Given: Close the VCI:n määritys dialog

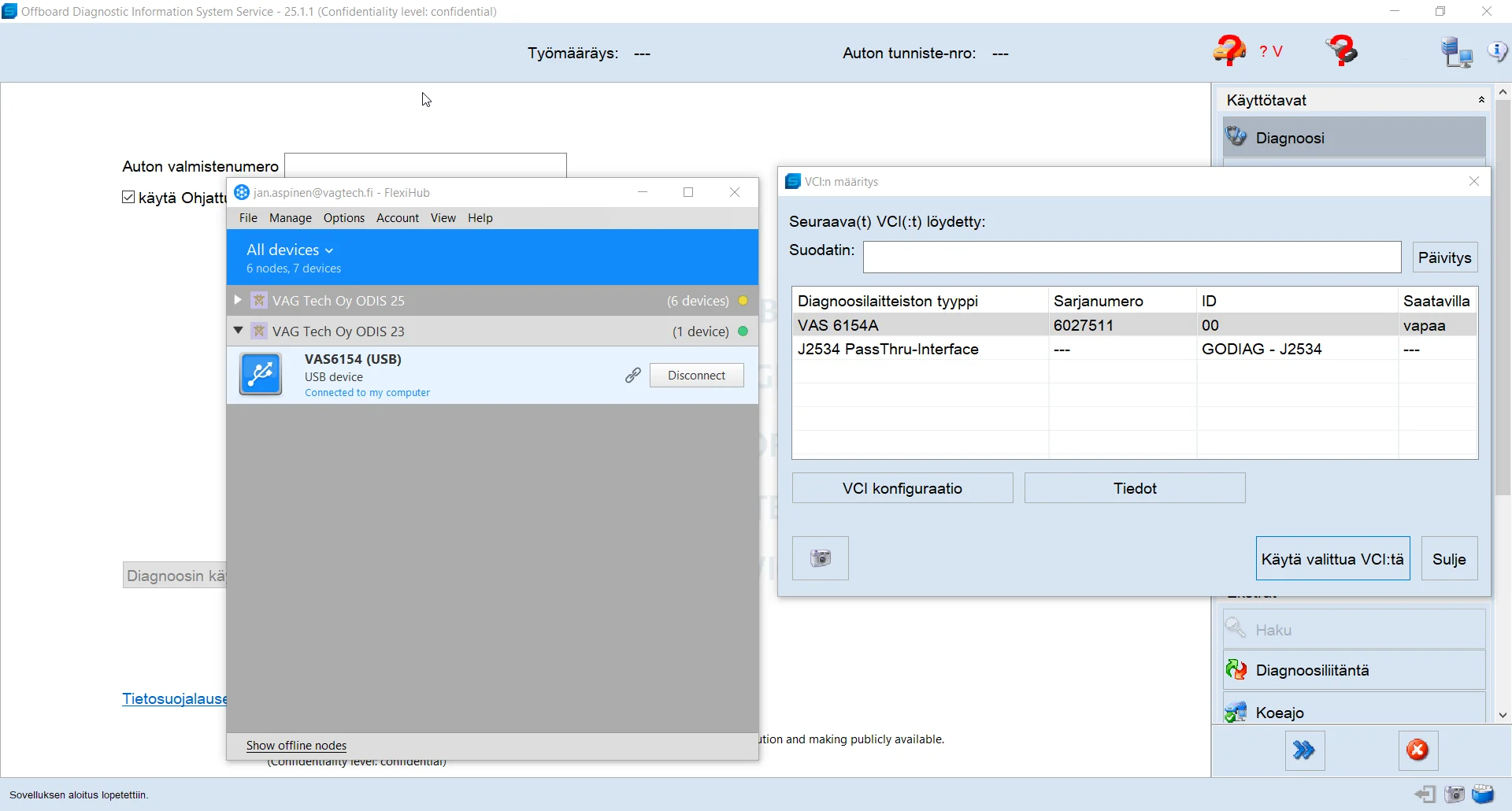Looking at the screenshot, I should point(1474,181).
